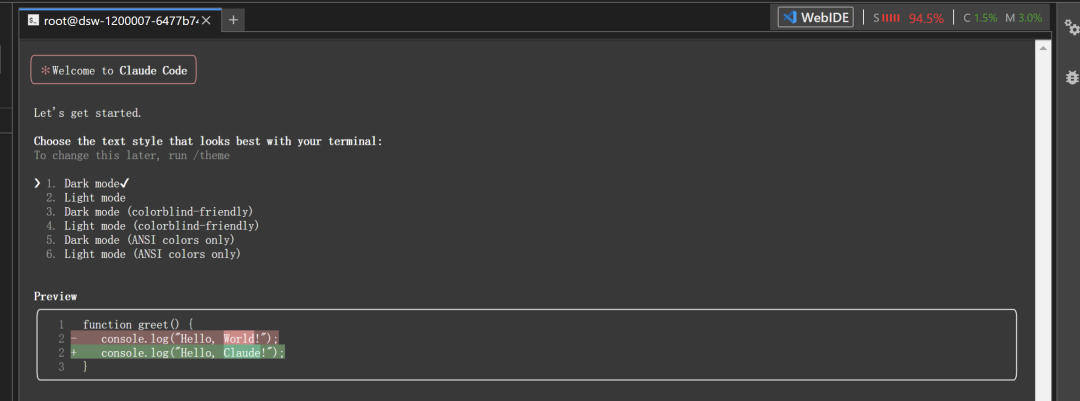Select Dark mode (ANSI colors only)

(x=149, y=240)
